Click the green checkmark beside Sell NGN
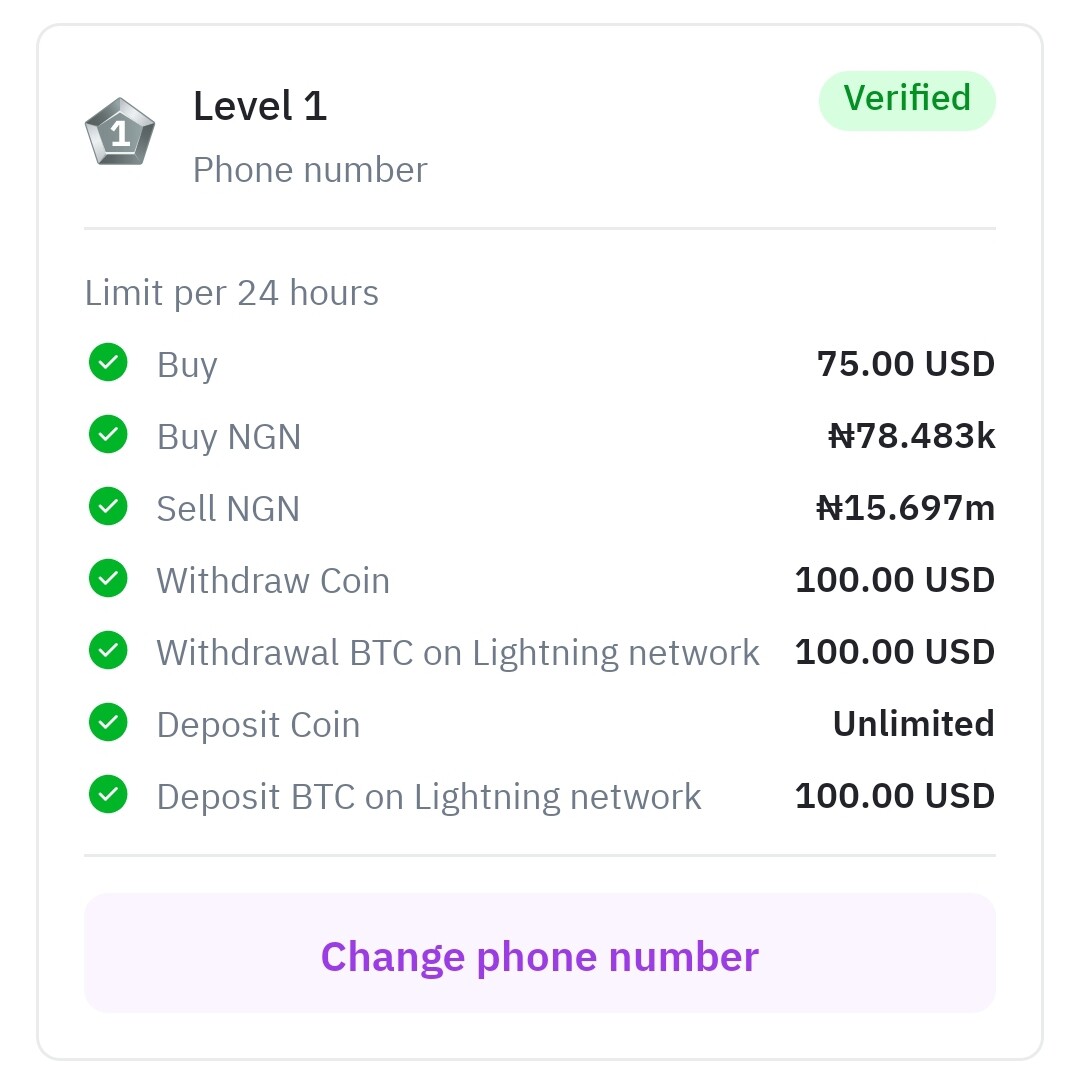 [x=108, y=506]
